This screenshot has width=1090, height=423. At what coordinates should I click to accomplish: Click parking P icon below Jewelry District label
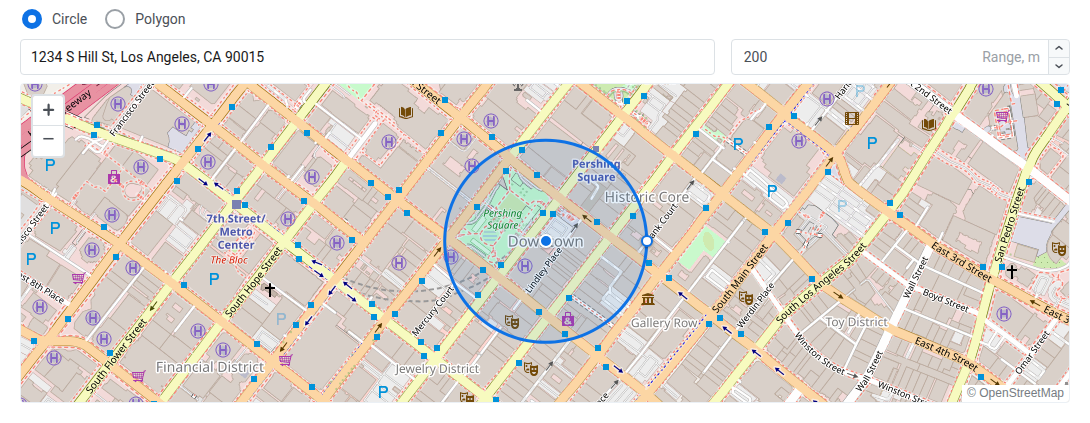click(382, 392)
